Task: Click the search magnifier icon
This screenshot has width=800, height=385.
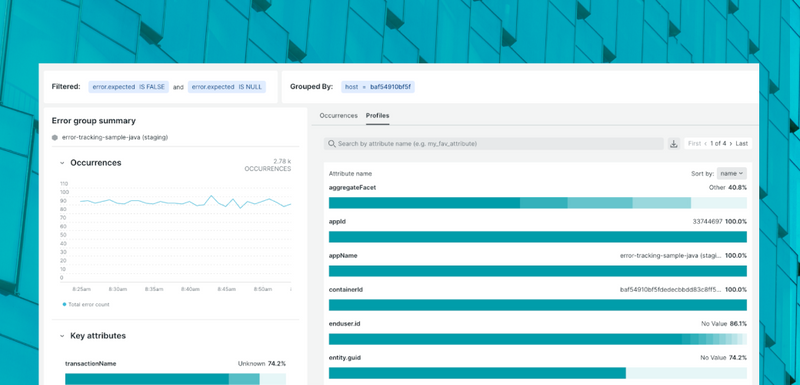Action: point(332,144)
